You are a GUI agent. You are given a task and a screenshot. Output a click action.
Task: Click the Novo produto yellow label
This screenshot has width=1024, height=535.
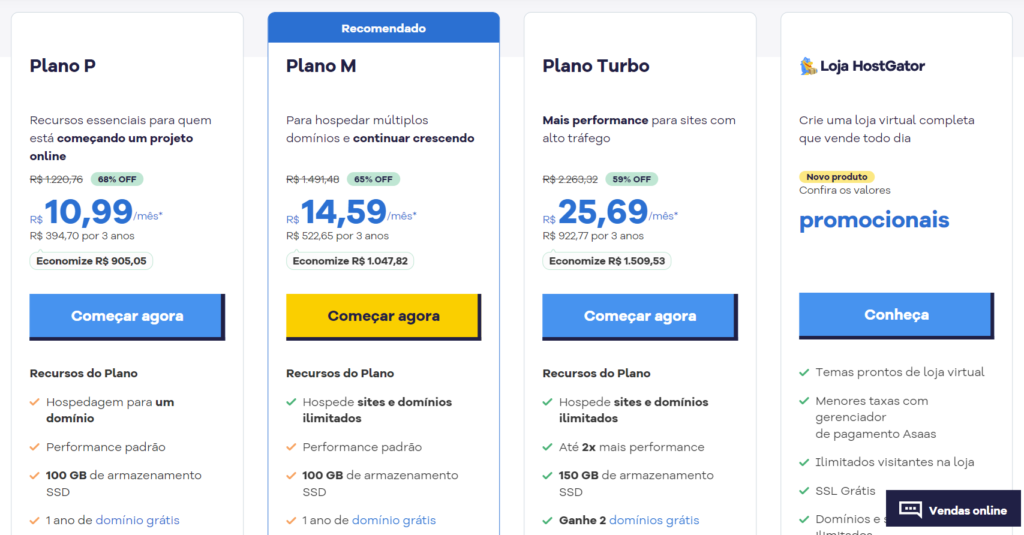(x=837, y=177)
